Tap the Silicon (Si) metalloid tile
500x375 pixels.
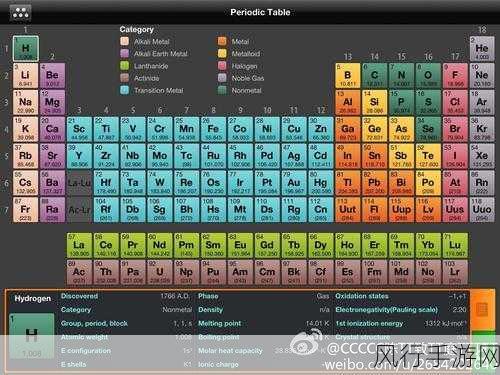374,102
